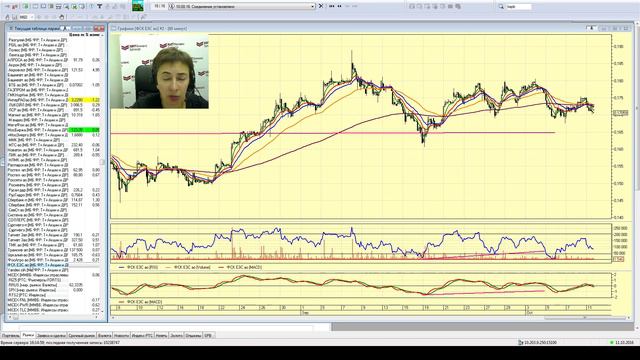Click the ФСК ЕЭС ао [MACD] legend in bottom pane

[x=144, y=302]
